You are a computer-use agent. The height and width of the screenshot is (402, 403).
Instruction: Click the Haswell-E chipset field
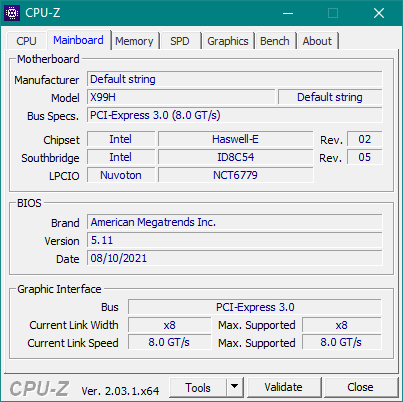[x=235, y=139]
